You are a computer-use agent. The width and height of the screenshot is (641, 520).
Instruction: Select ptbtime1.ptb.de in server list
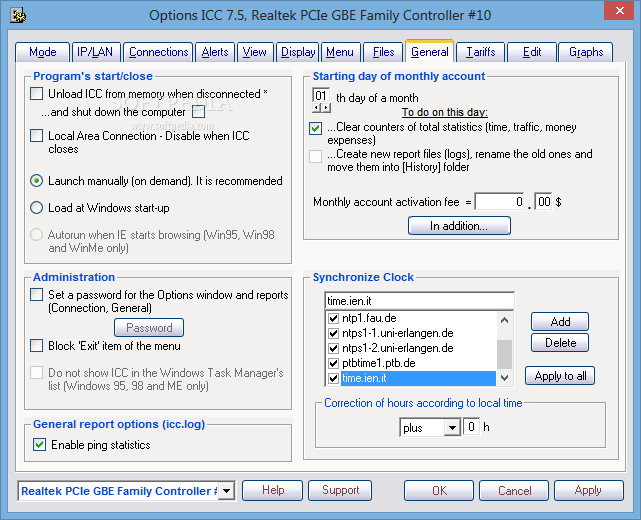click(379, 363)
